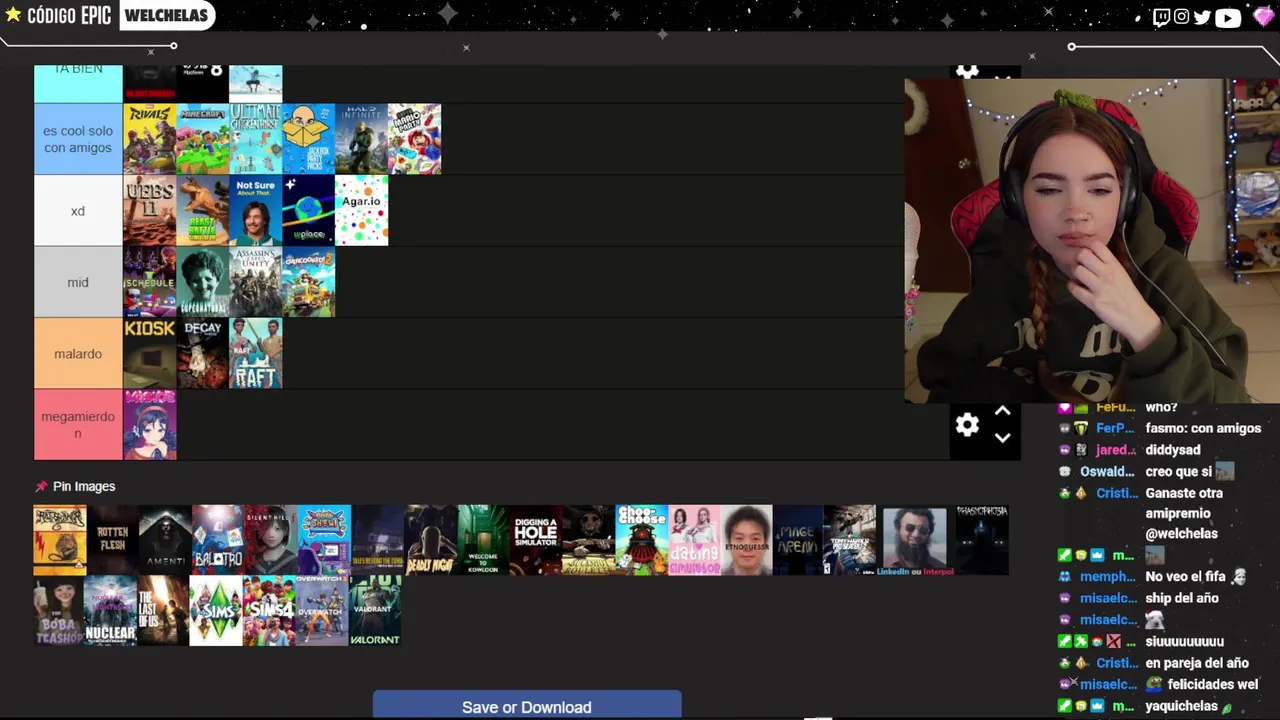
Task: Click the Instagram icon in header
Action: pos(1181,16)
